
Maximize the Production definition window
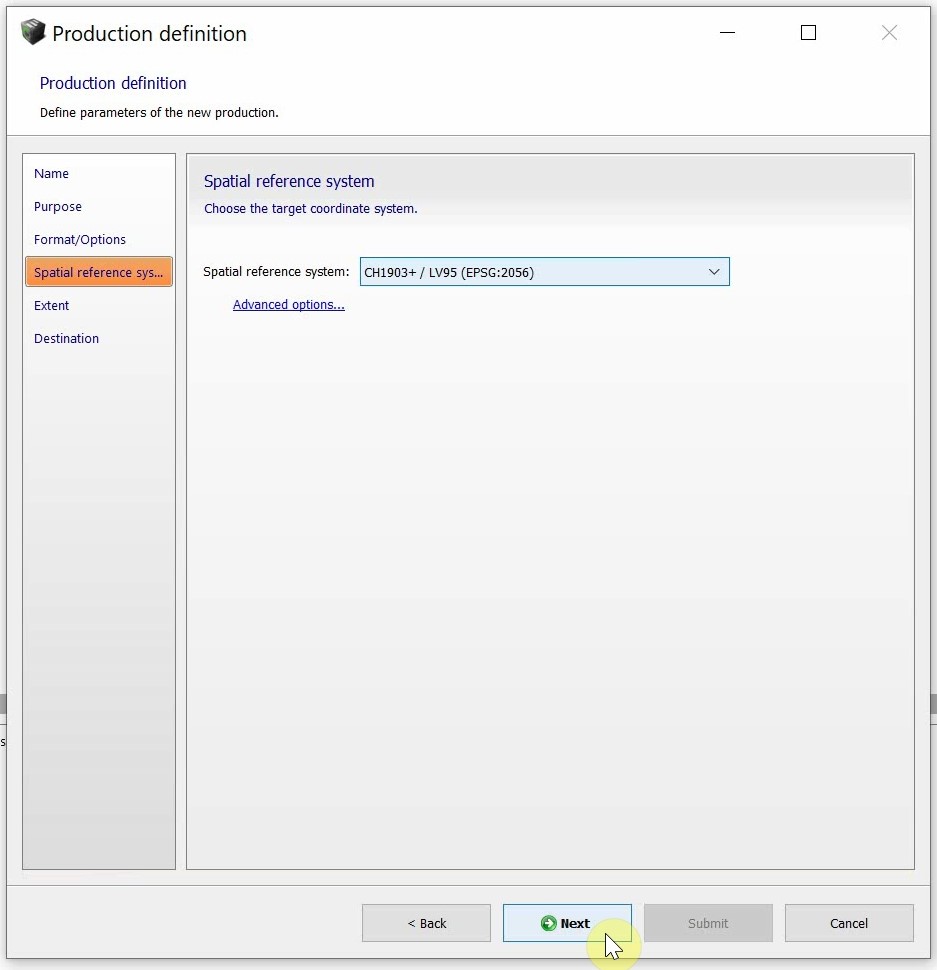click(808, 33)
